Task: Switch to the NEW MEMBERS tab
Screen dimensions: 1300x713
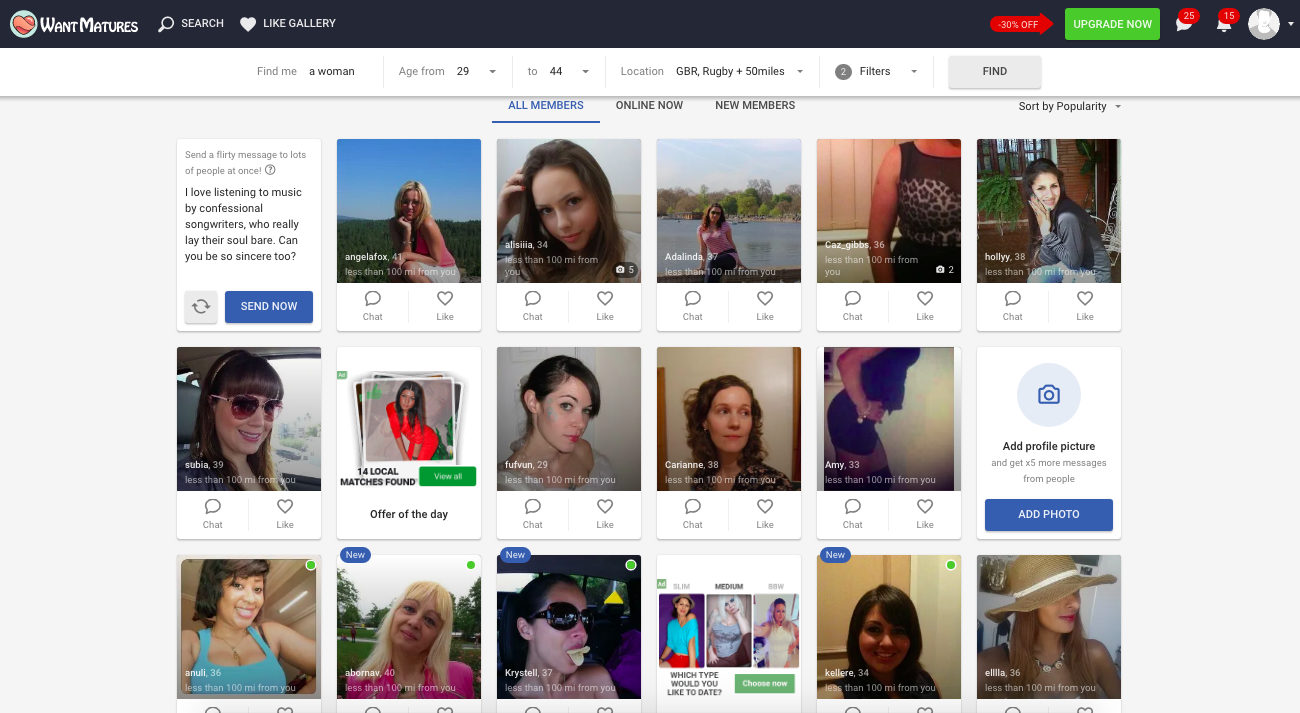Action: pos(755,105)
